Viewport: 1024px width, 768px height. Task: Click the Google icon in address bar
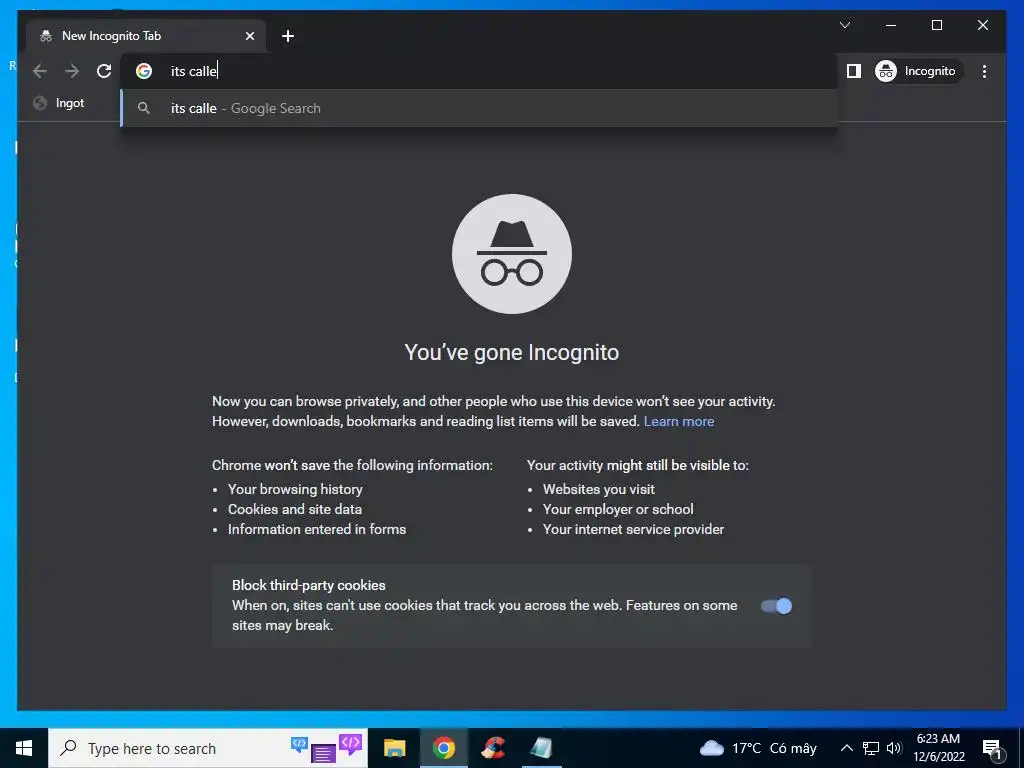pos(144,71)
